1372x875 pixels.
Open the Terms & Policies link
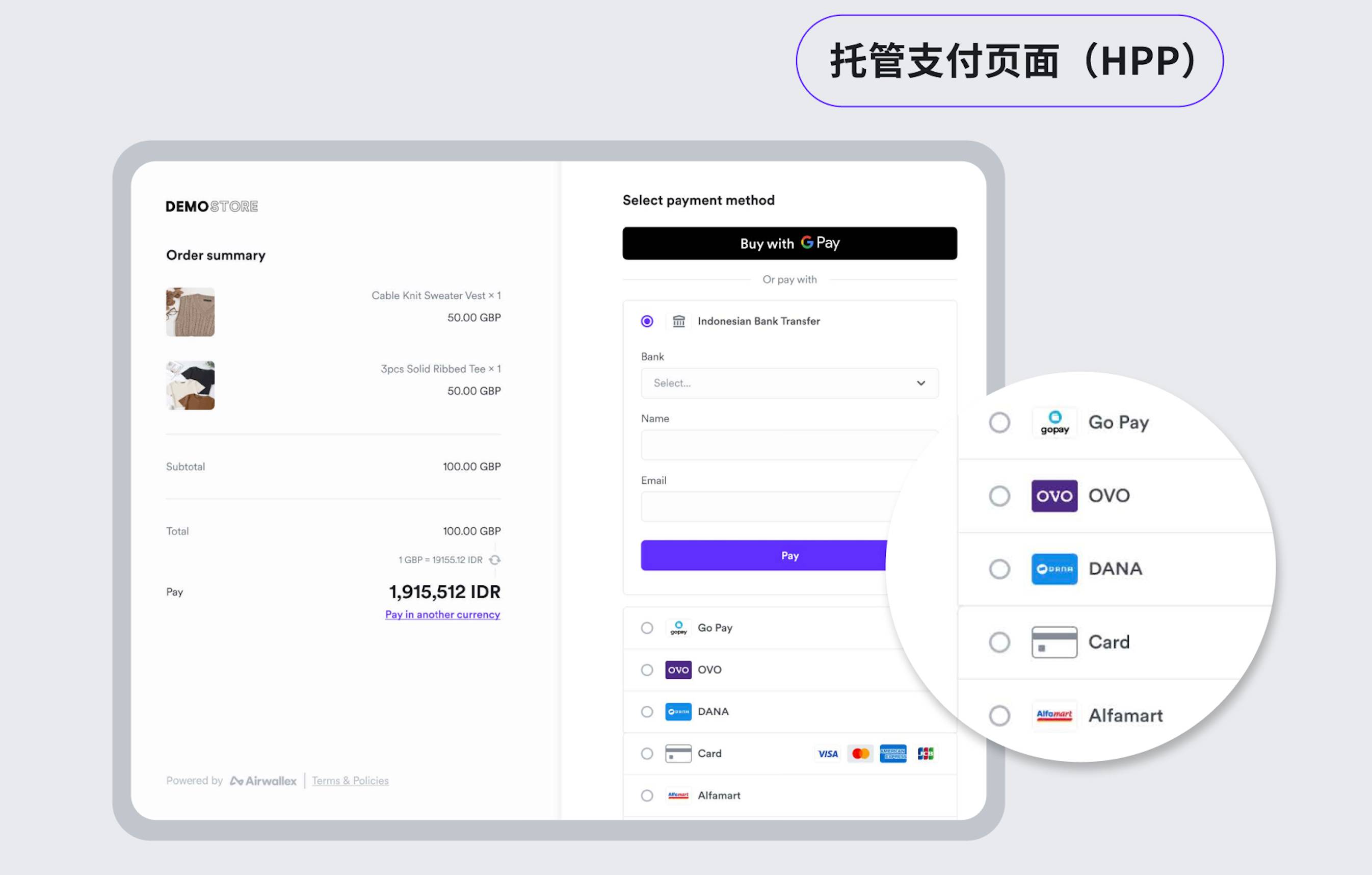point(350,780)
